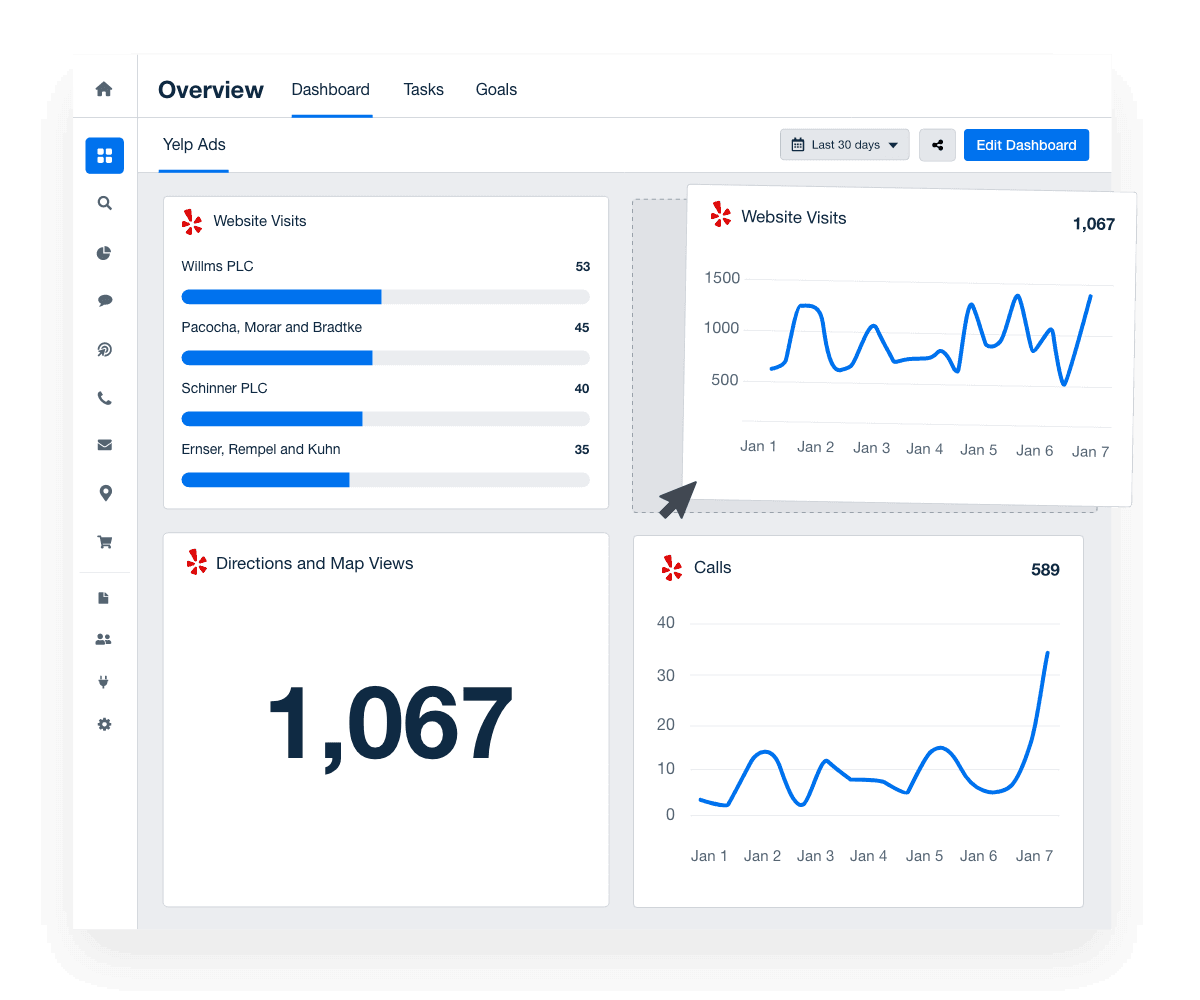The image size is (1200, 1000).
Task: Click the location pin icon
Action: click(104, 492)
